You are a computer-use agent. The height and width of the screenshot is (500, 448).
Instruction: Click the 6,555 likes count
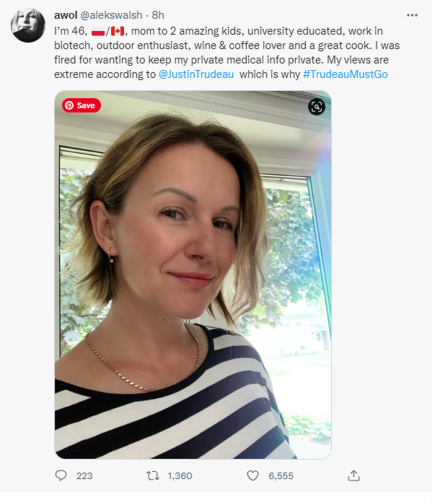click(x=281, y=476)
